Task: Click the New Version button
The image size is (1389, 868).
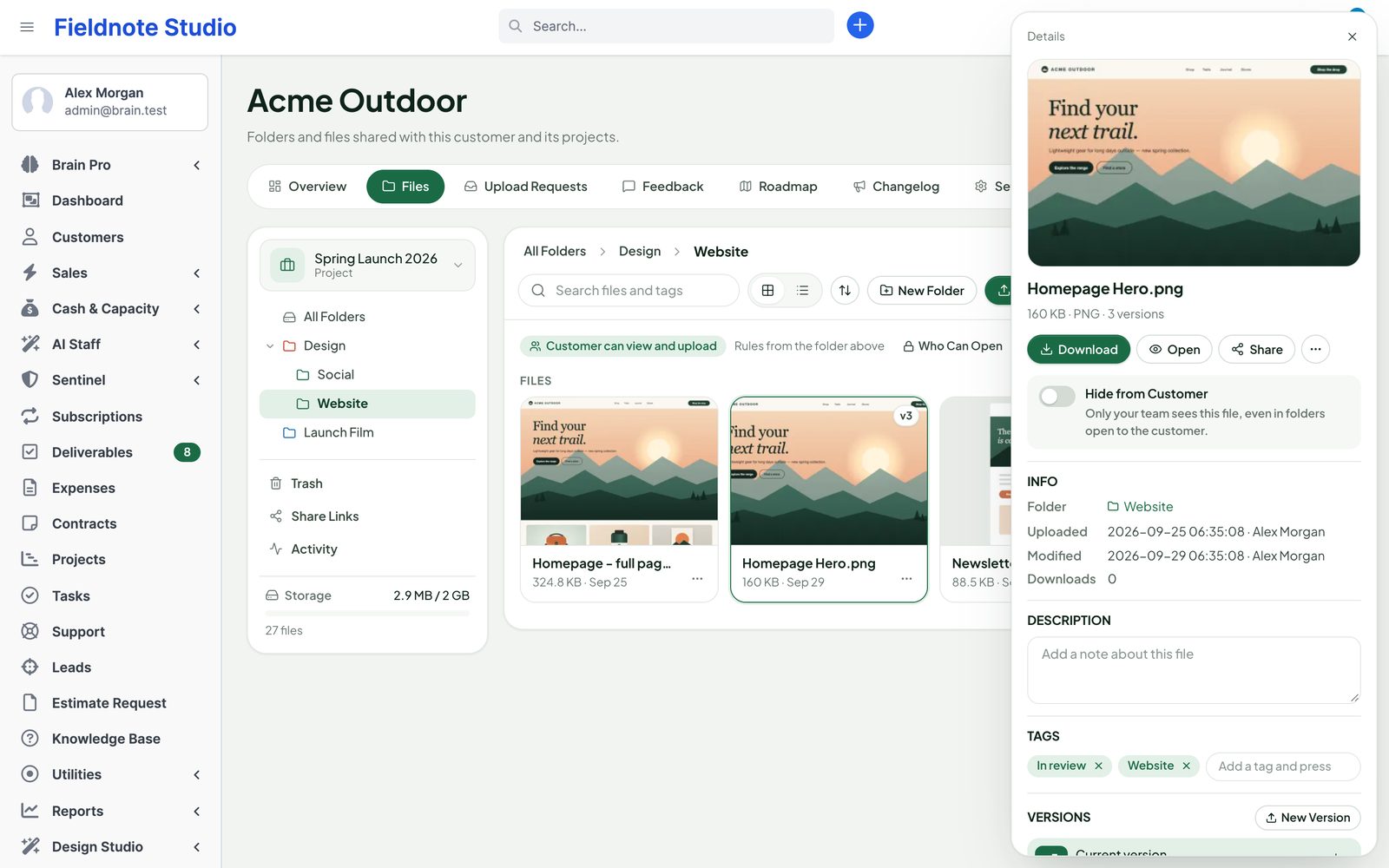Action: [x=1307, y=818]
